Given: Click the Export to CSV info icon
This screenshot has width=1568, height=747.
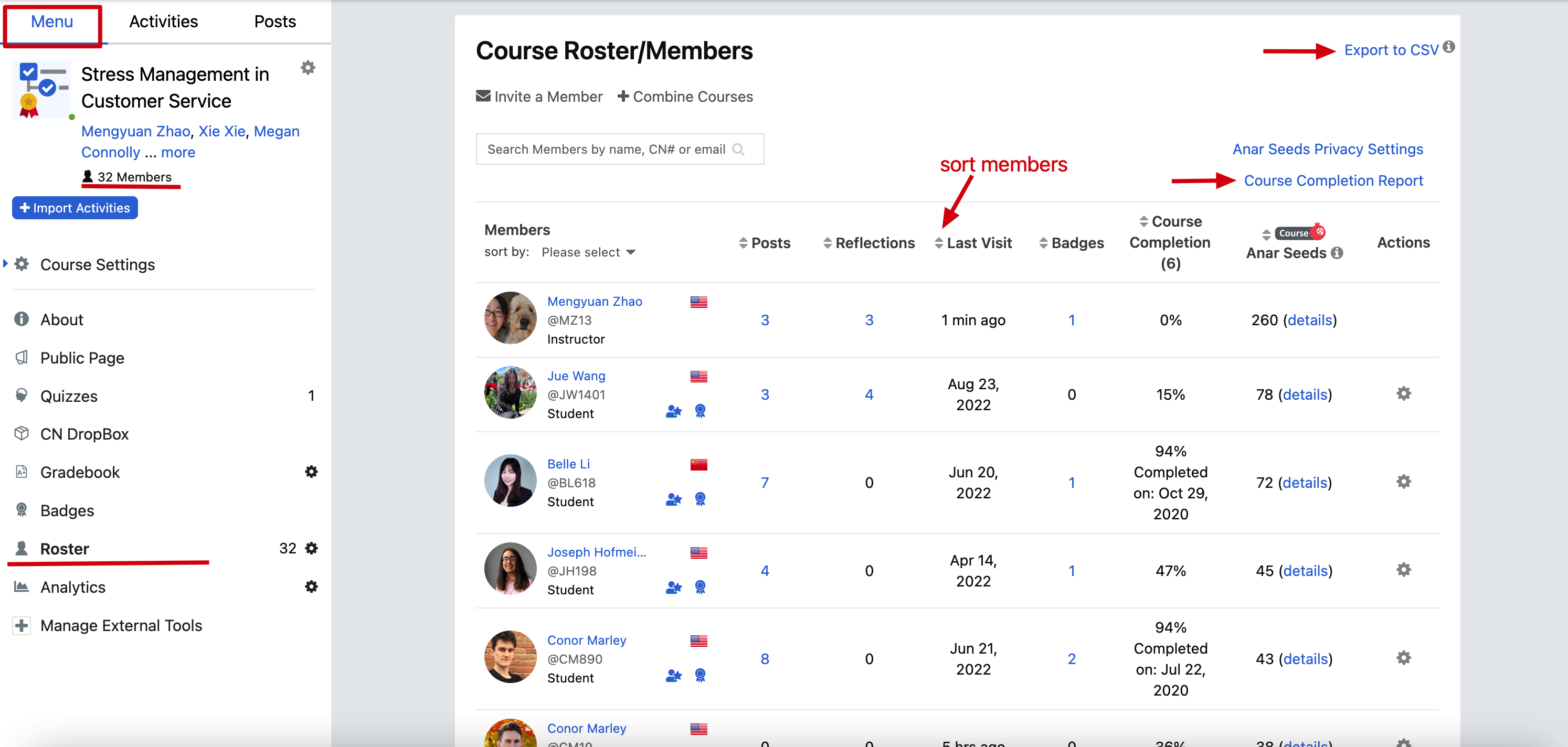Looking at the screenshot, I should click(1449, 47).
